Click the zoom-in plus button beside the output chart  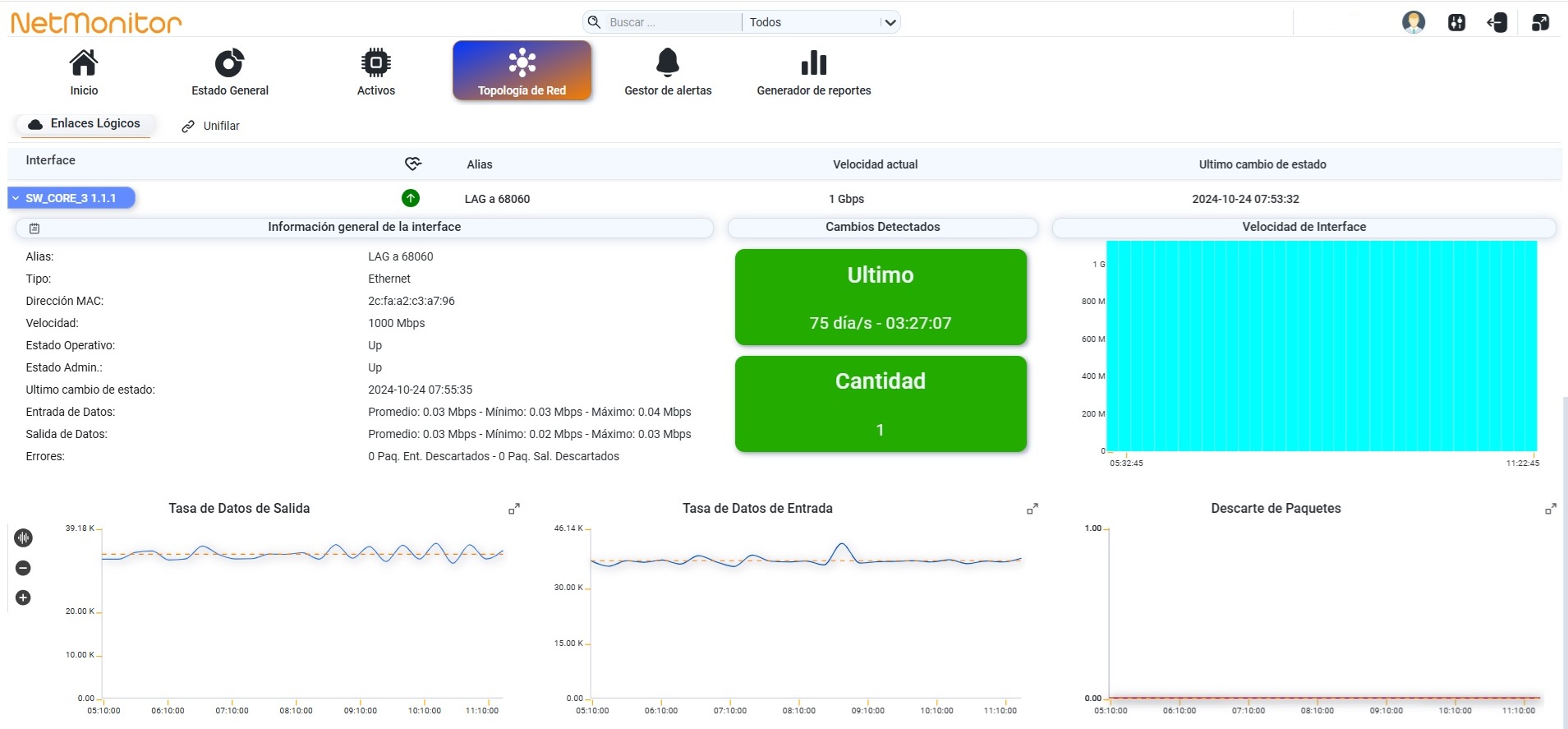tap(23, 598)
